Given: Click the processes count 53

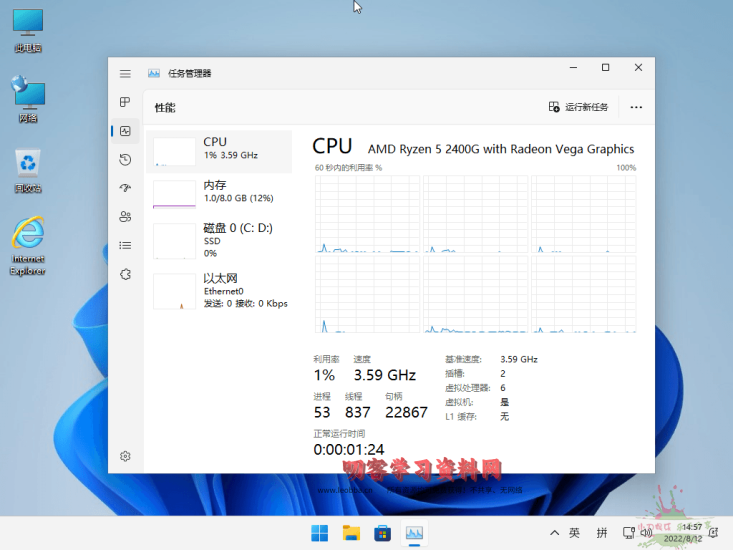Looking at the screenshot, I should click(x=322, y=412).
